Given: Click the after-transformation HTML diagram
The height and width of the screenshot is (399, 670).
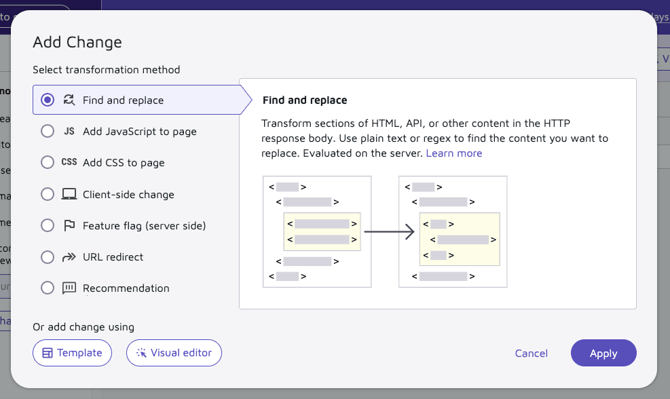Looking at the screenshot, I should coord(453,232).
